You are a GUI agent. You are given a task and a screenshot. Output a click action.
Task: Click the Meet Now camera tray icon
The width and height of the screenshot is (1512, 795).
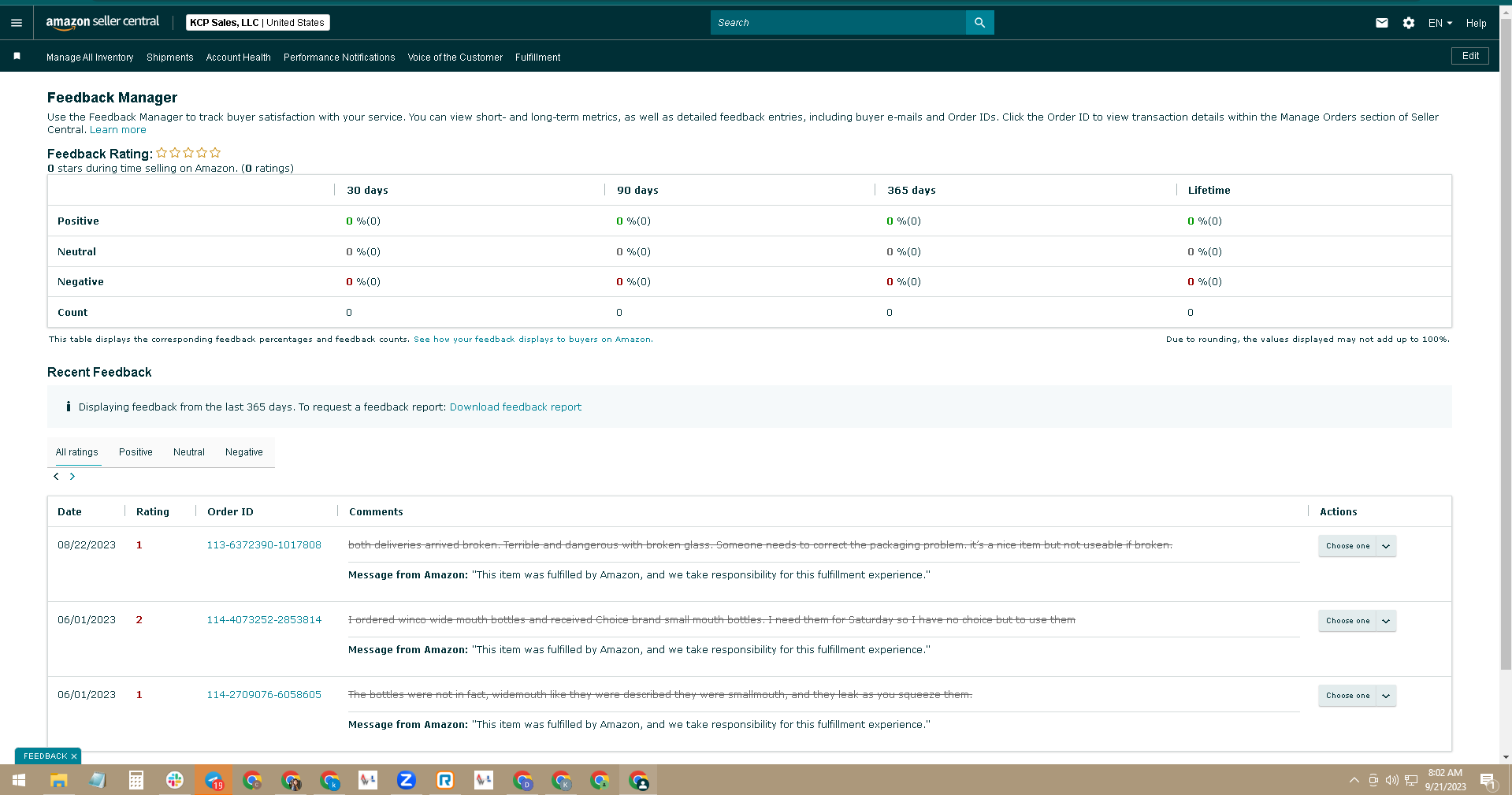[x=1373, y=780]
